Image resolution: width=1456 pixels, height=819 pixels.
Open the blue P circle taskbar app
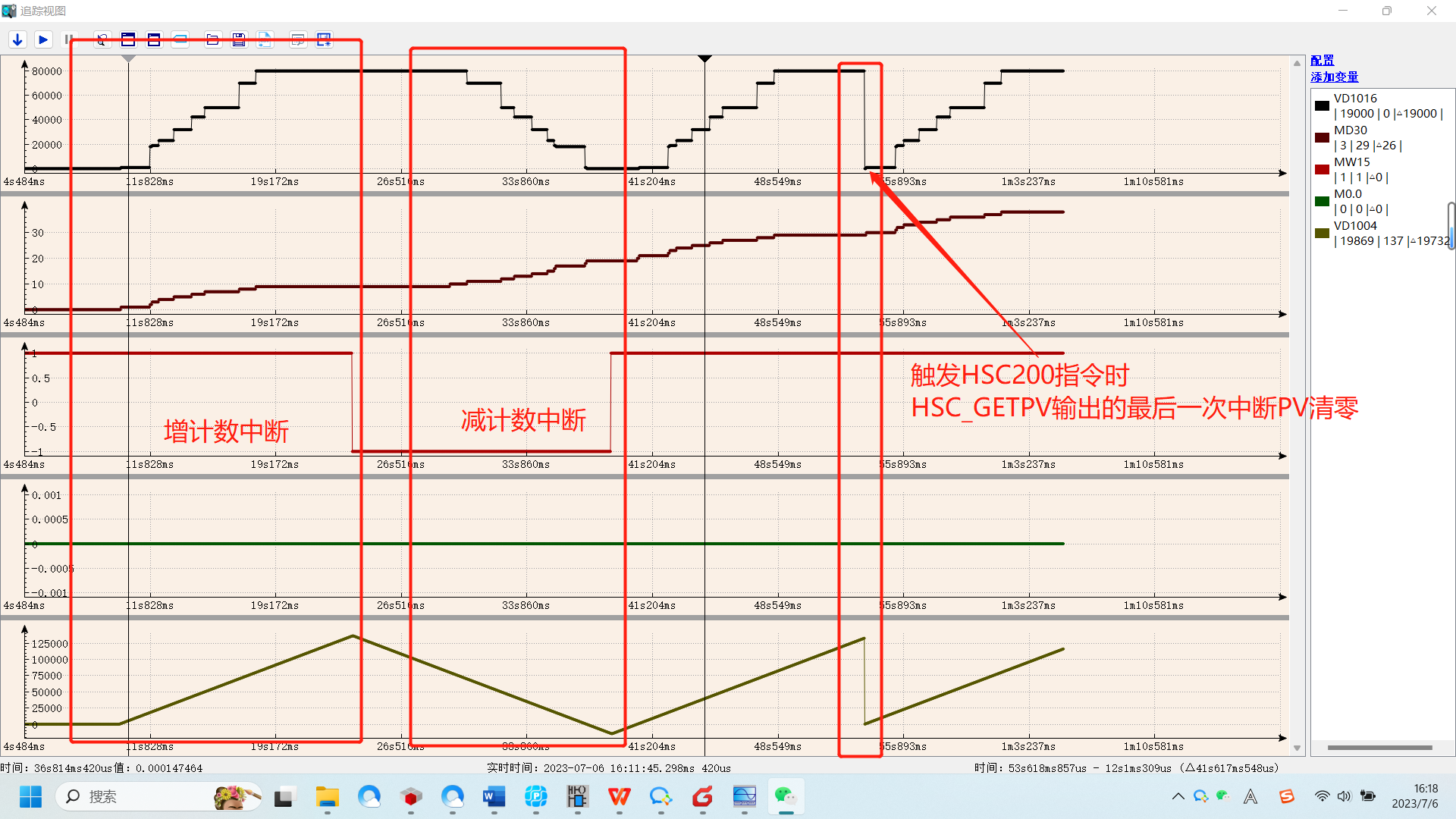click(x=536, y=797)
